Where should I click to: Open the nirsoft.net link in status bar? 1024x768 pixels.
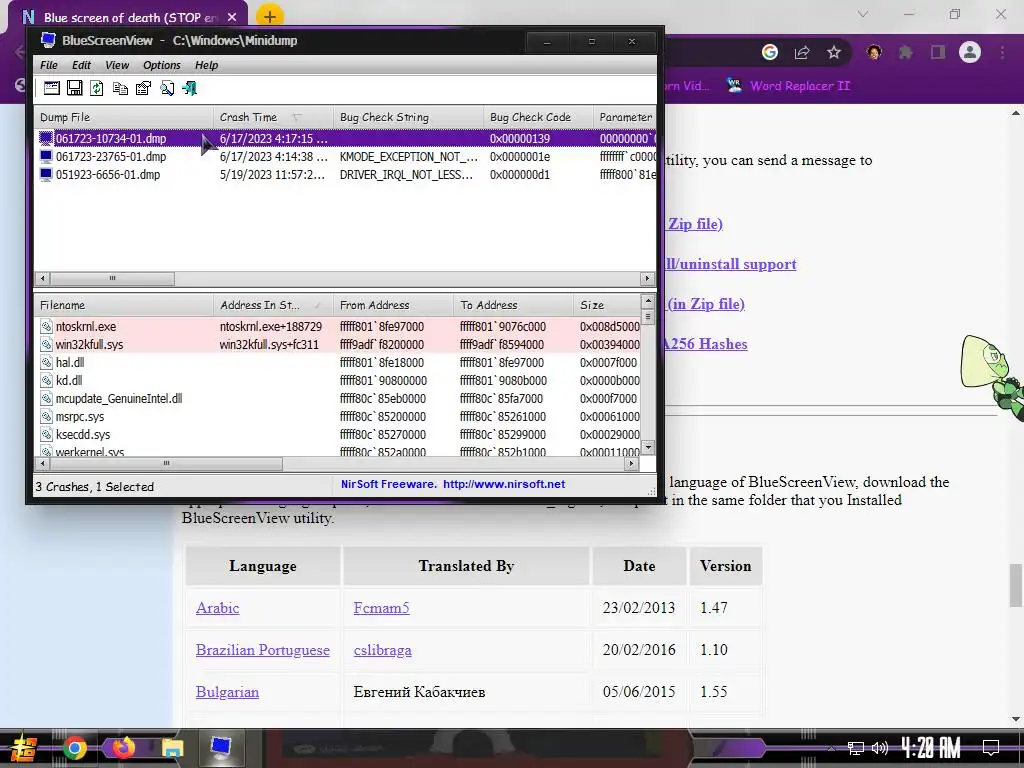point(504,485)
